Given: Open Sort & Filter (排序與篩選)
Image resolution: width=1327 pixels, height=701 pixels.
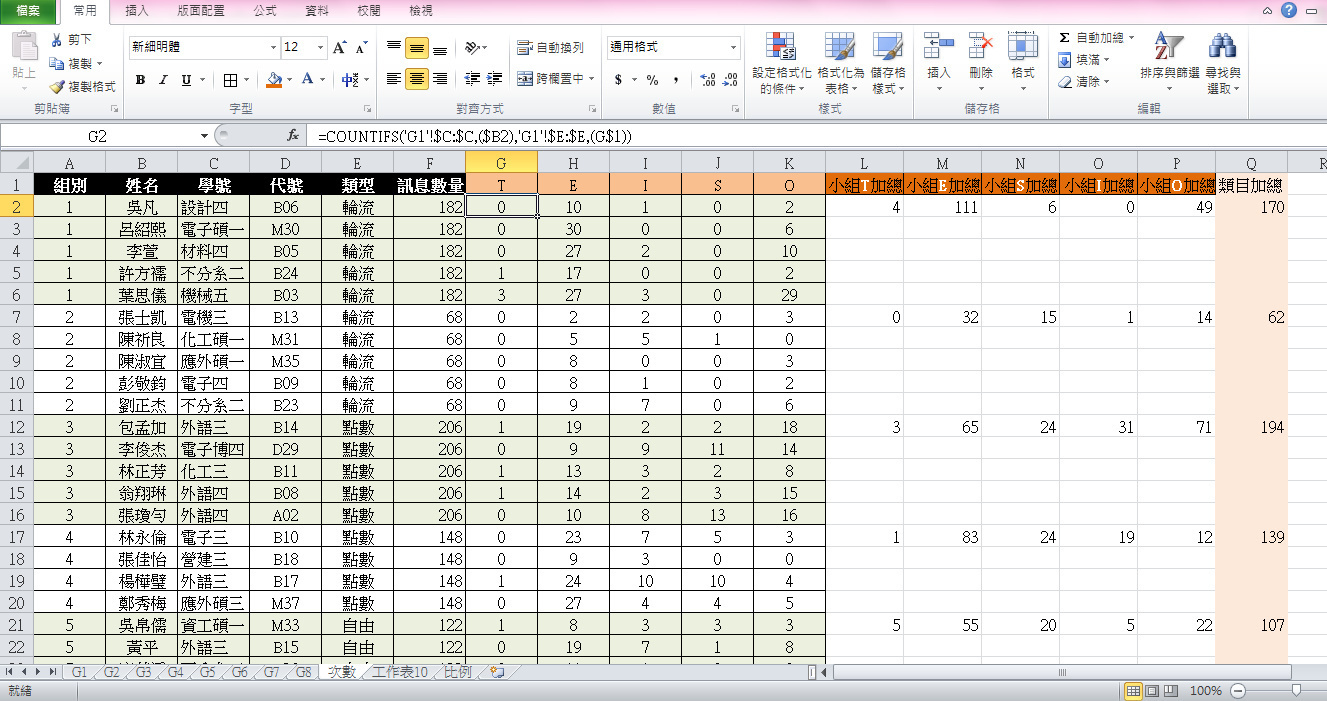Looking at the screenshot, I should pyautogui.click(x=1169, y=62).
